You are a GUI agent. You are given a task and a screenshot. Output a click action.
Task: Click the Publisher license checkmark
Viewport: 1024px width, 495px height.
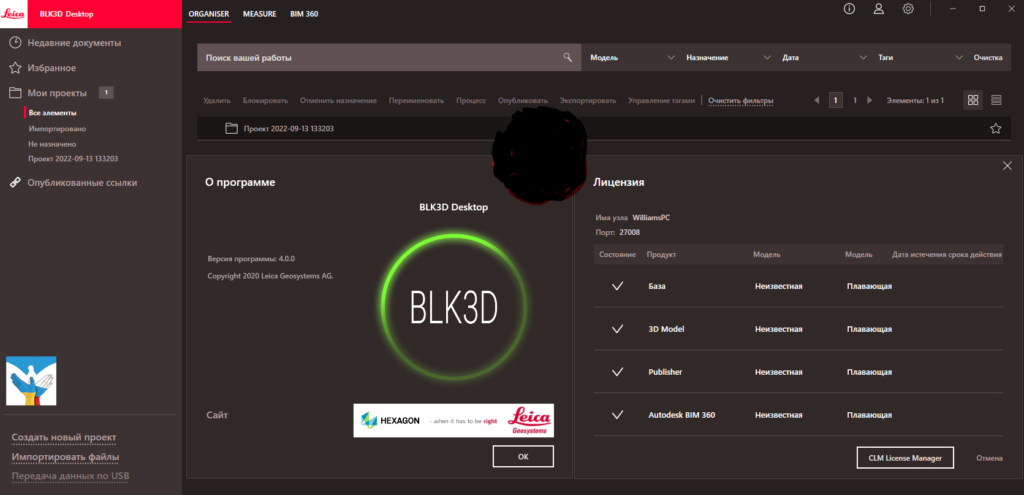point(617,372)
